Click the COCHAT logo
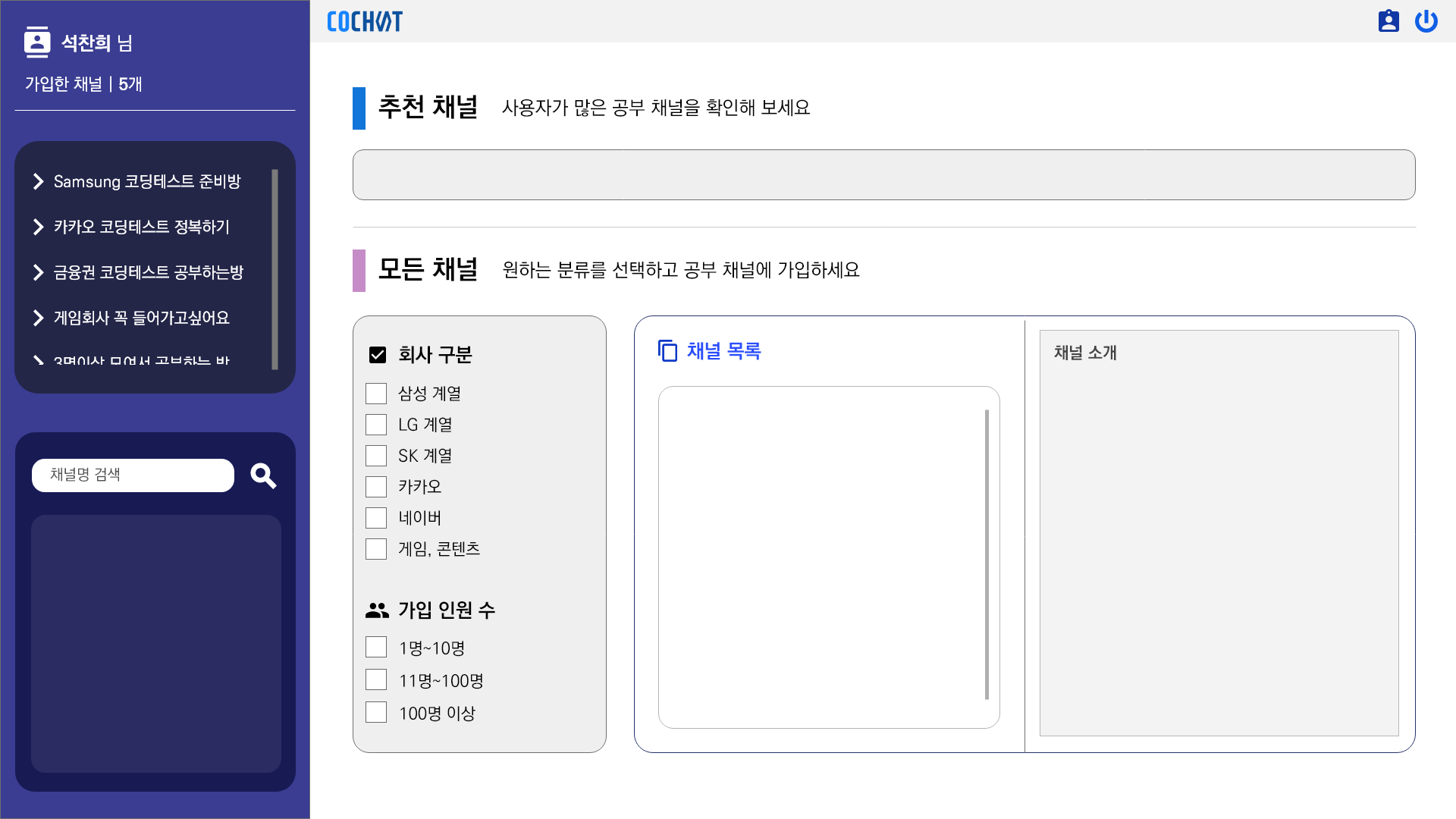The width and height of the screenshot is (1456, 819). click(x=365, y=21)
